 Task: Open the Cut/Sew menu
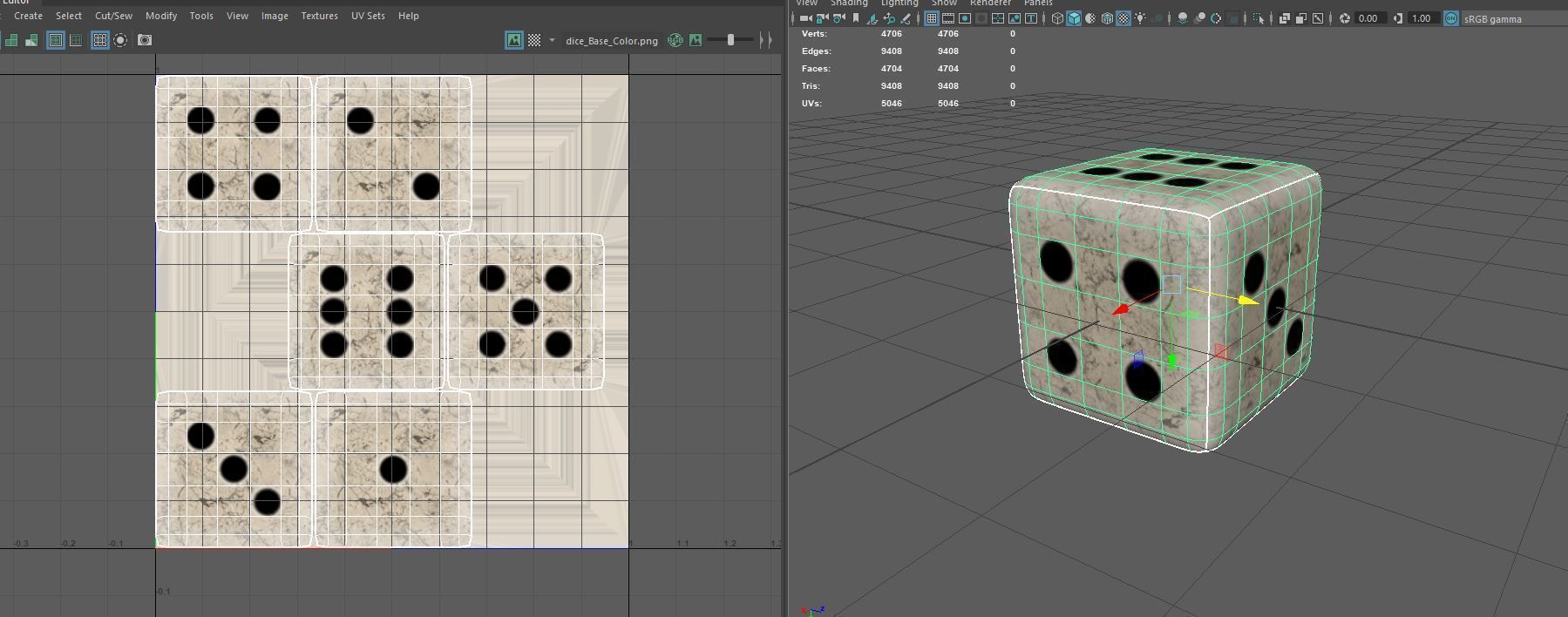click(x=113, y=16)
